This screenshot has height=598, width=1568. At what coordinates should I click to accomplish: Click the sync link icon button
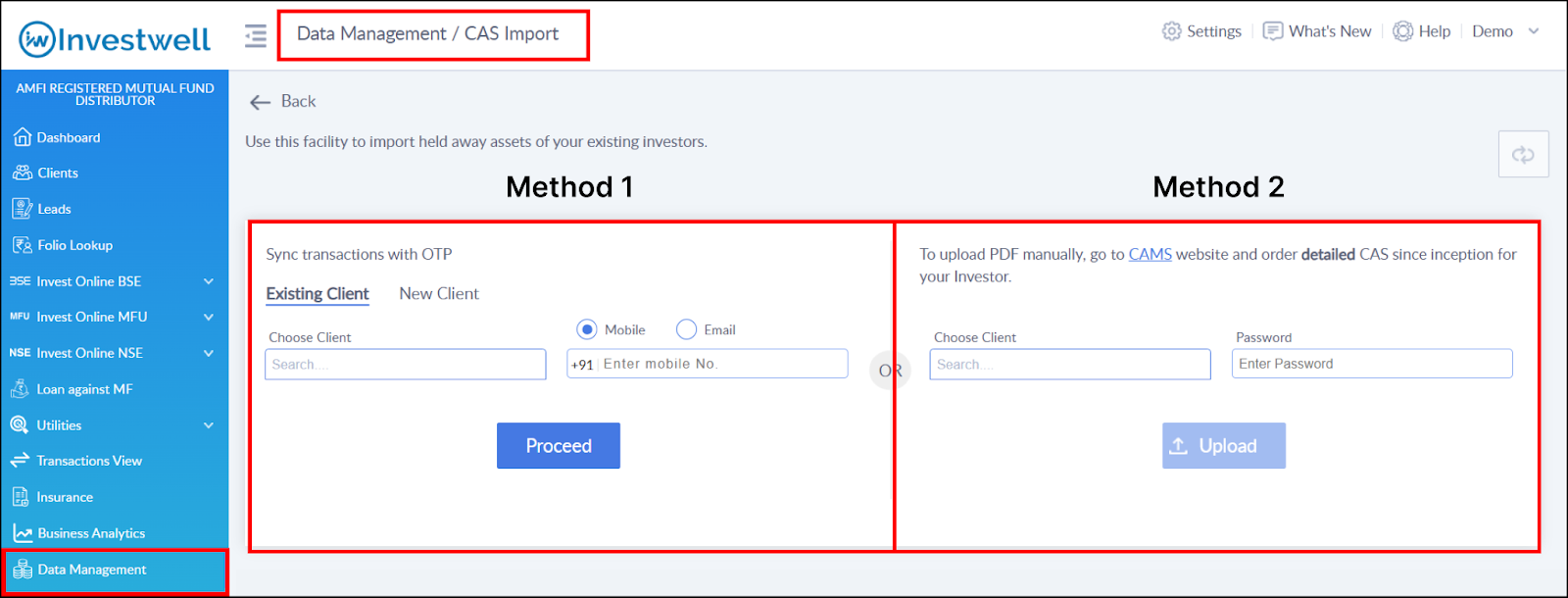[x=1523, y=154]
